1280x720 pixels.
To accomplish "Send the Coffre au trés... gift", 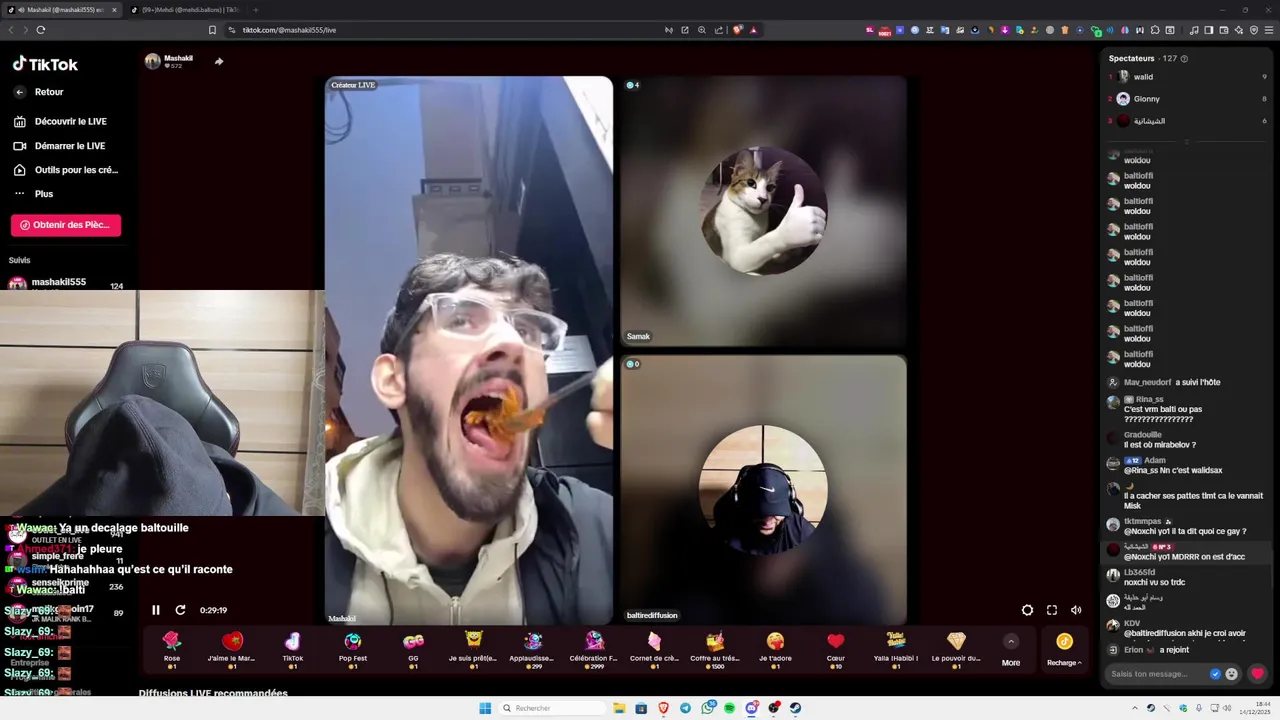I will pos(715,649).
